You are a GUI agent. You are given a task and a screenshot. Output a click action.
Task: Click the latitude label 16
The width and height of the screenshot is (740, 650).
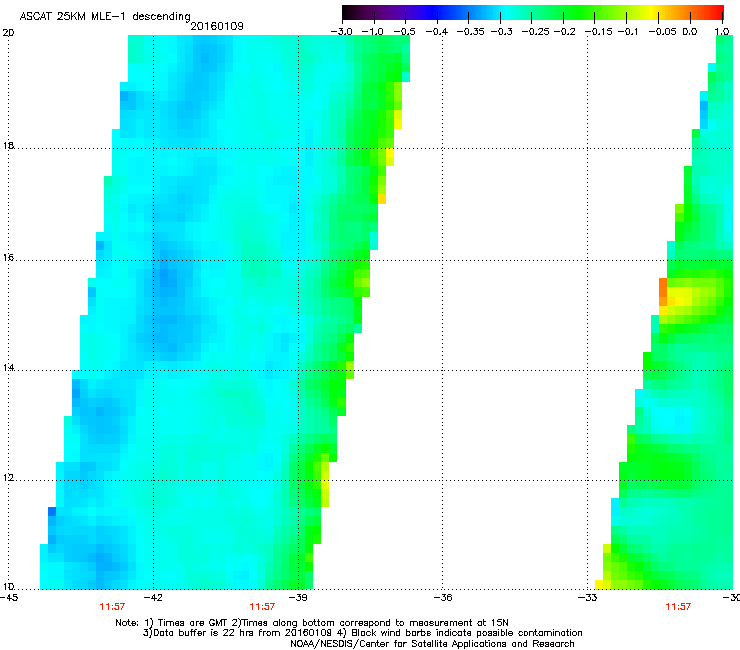[8, 258]
